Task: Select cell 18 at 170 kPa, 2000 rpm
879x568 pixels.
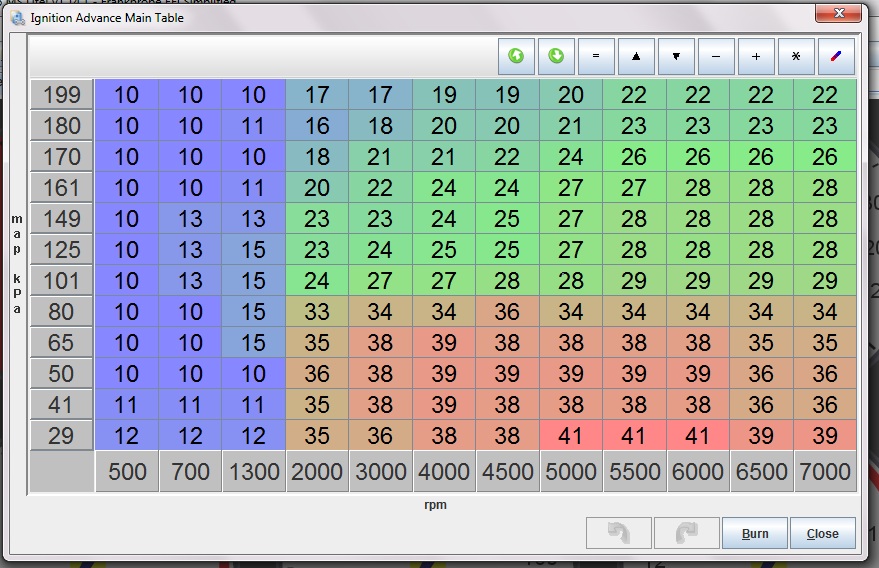Action: (317, 156)
